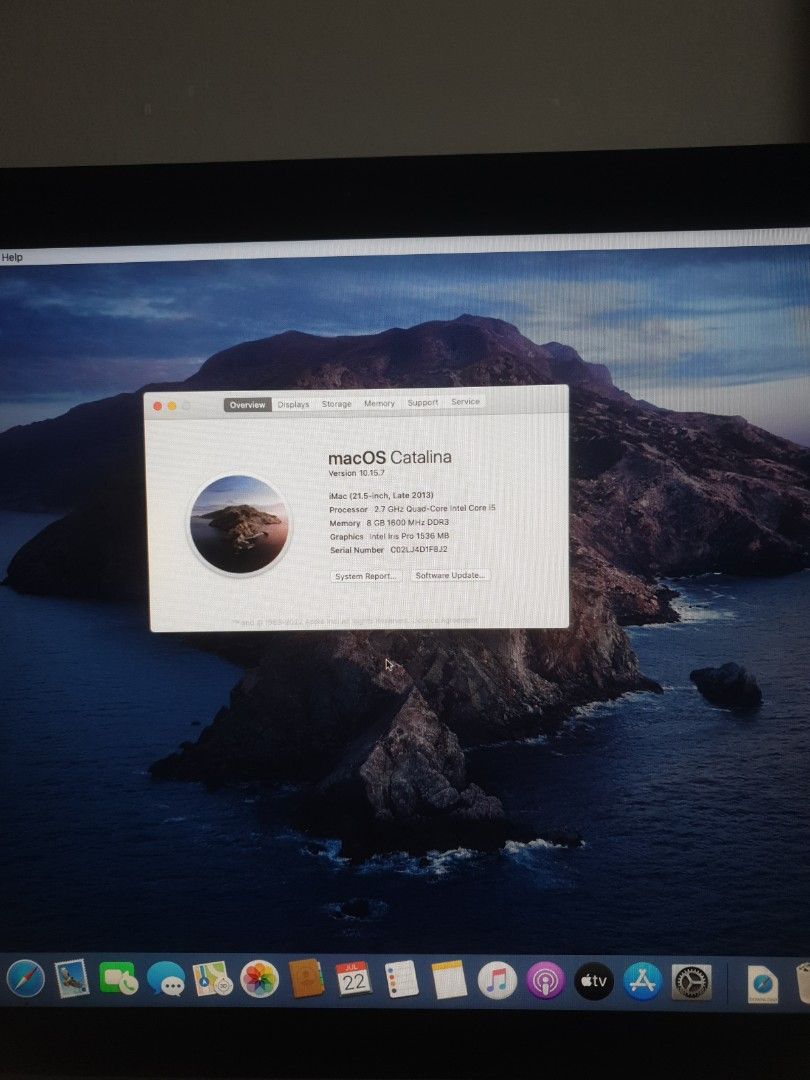Click processor 2.7 GHz Quad-Core text
The image size is (810, 1080).
pos(435,508)
